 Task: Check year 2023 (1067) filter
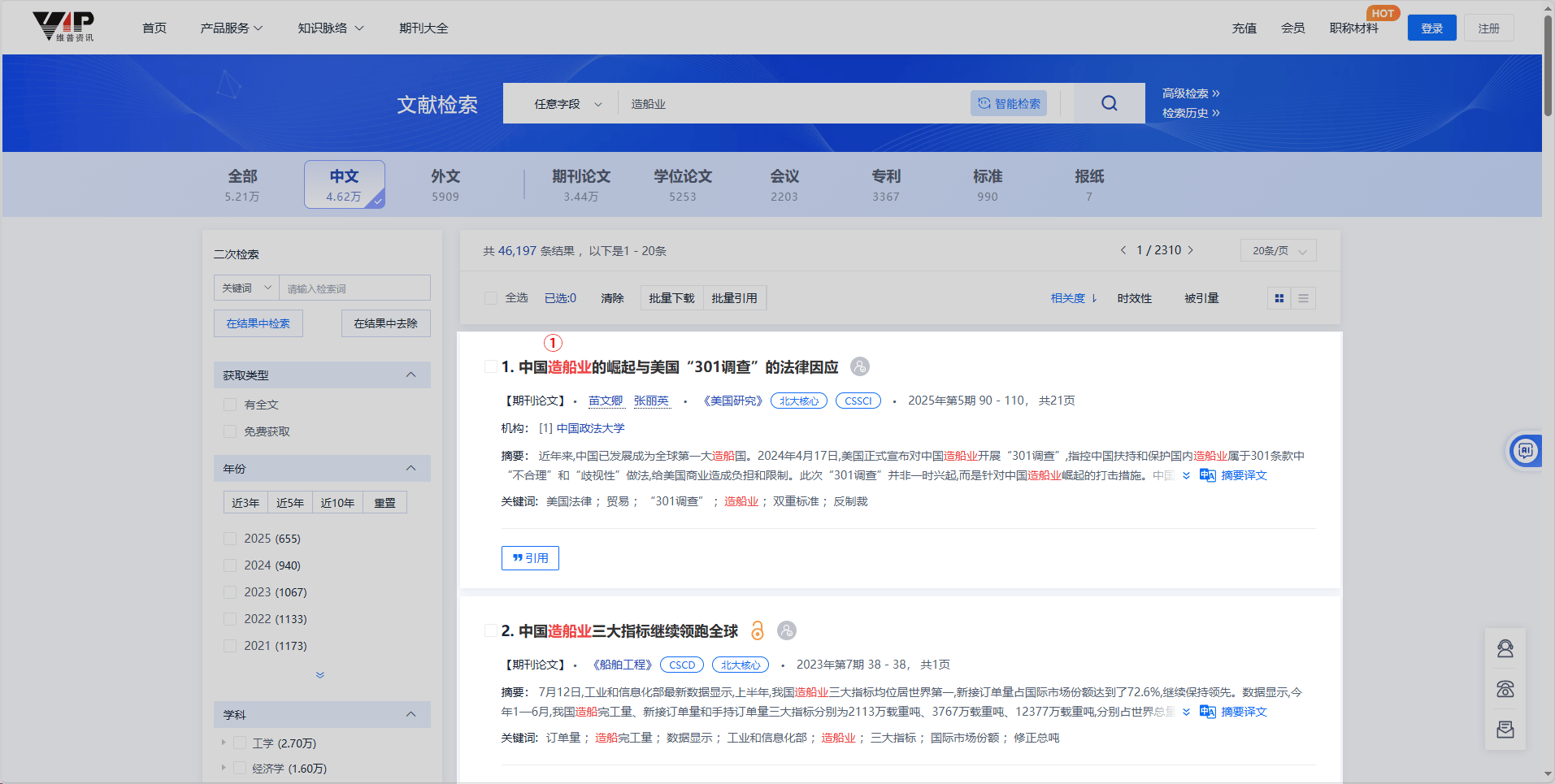[x=230, y=592]
